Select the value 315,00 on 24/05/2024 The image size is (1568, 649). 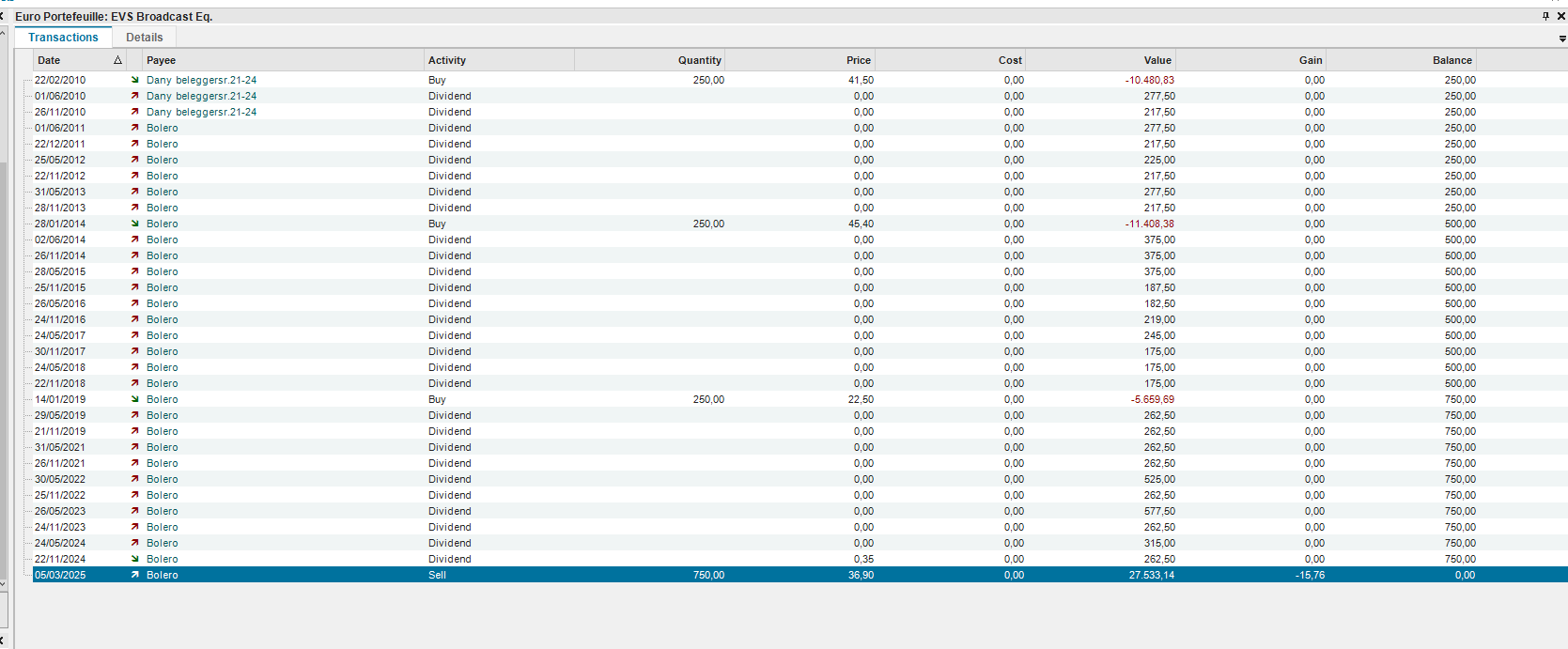[x=1159, y=543]
